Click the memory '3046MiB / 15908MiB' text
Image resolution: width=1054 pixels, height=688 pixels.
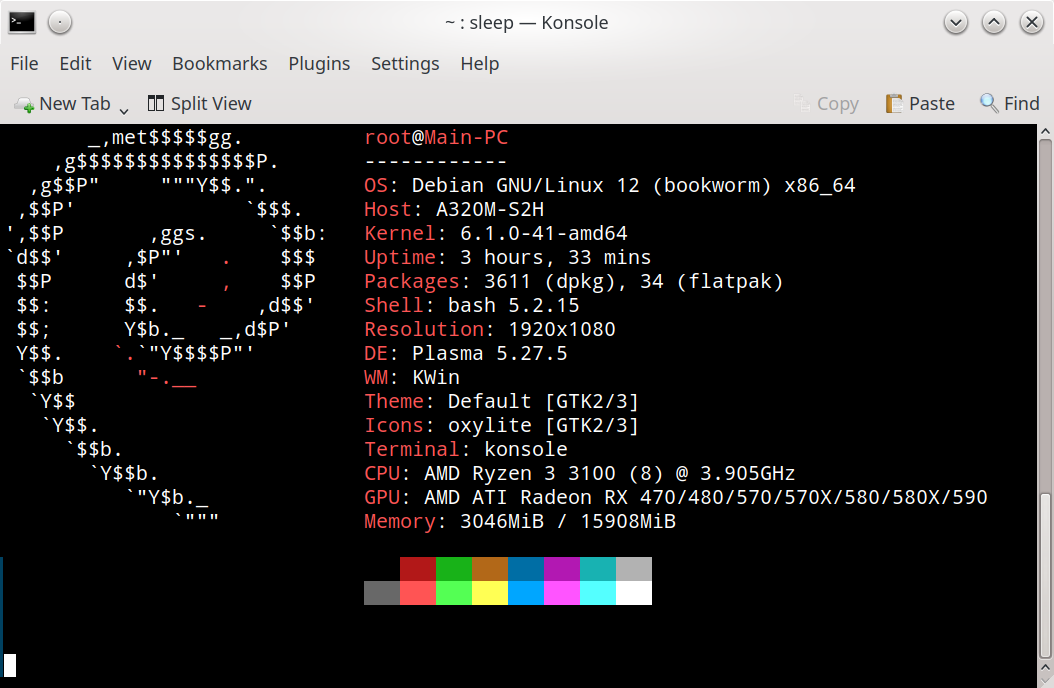coord(568,521)
